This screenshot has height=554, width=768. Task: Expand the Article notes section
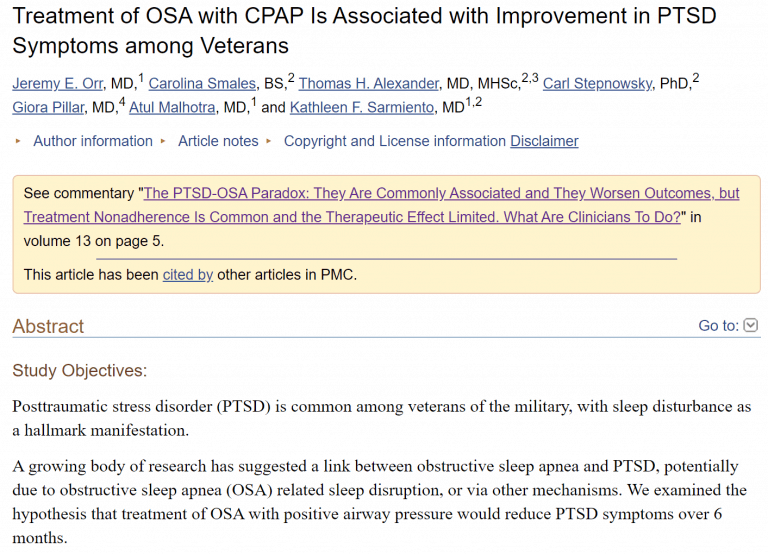(218, 141)
